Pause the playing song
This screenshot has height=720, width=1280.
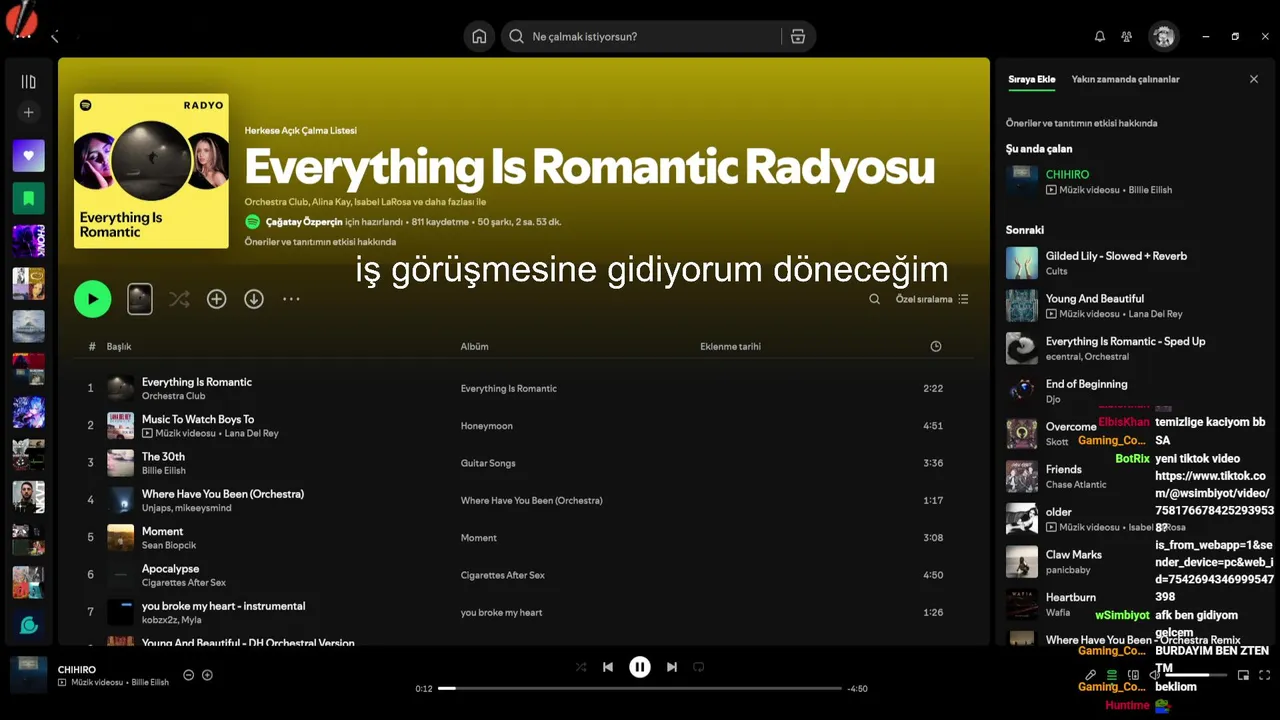coord(640,667)
